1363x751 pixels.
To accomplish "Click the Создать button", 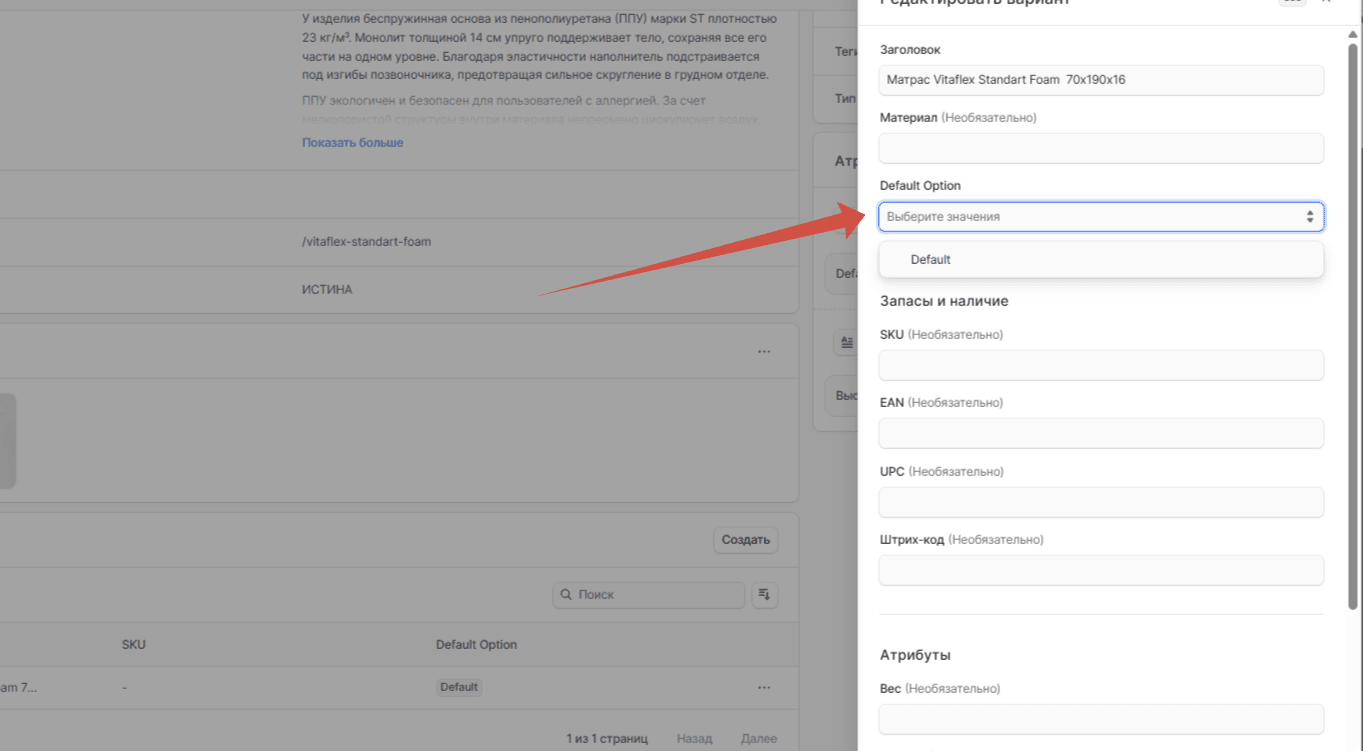I will [746, 540].
